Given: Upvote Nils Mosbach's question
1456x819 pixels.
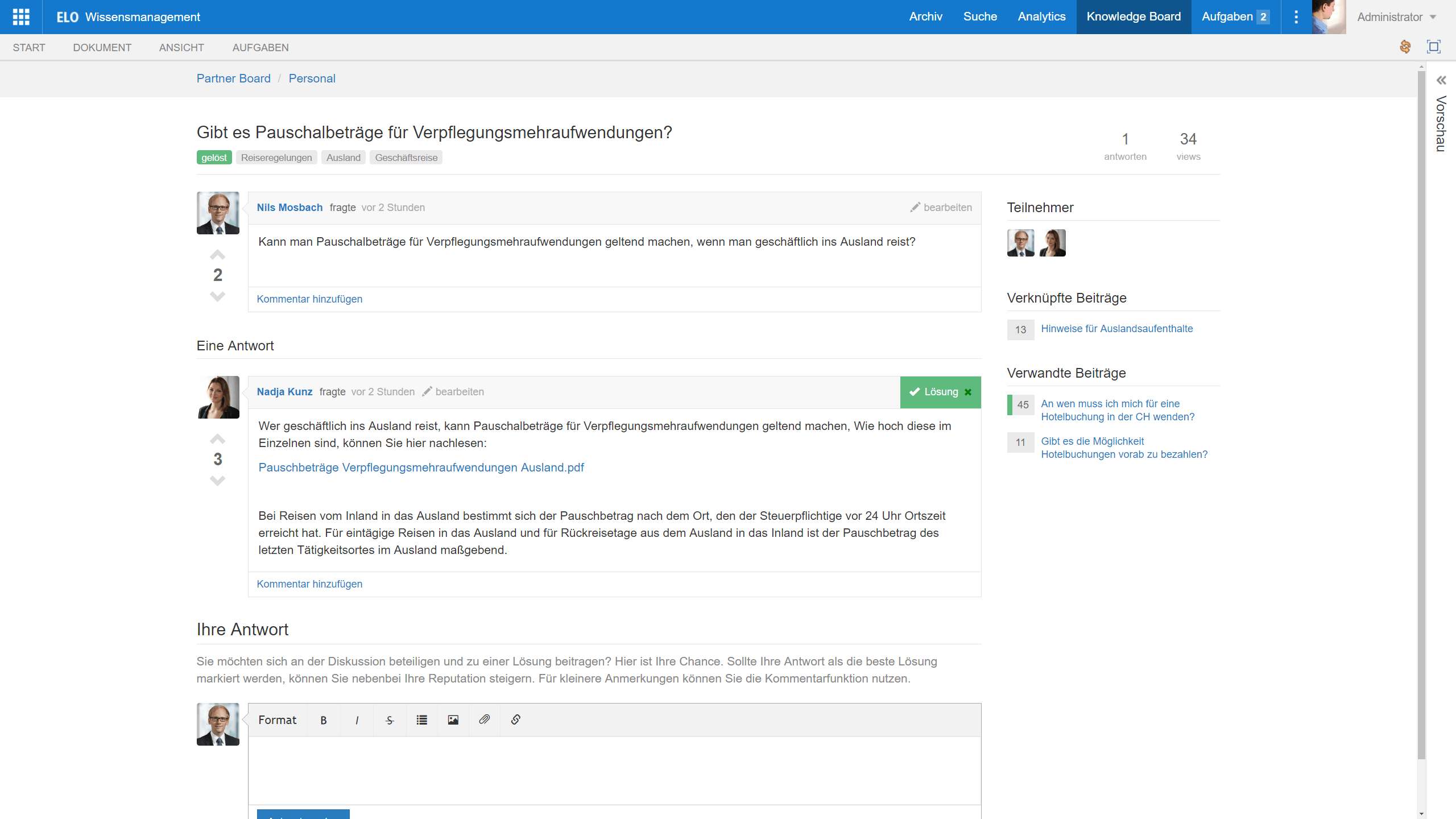Looking at the screenshot, I should tap(217, 255).
